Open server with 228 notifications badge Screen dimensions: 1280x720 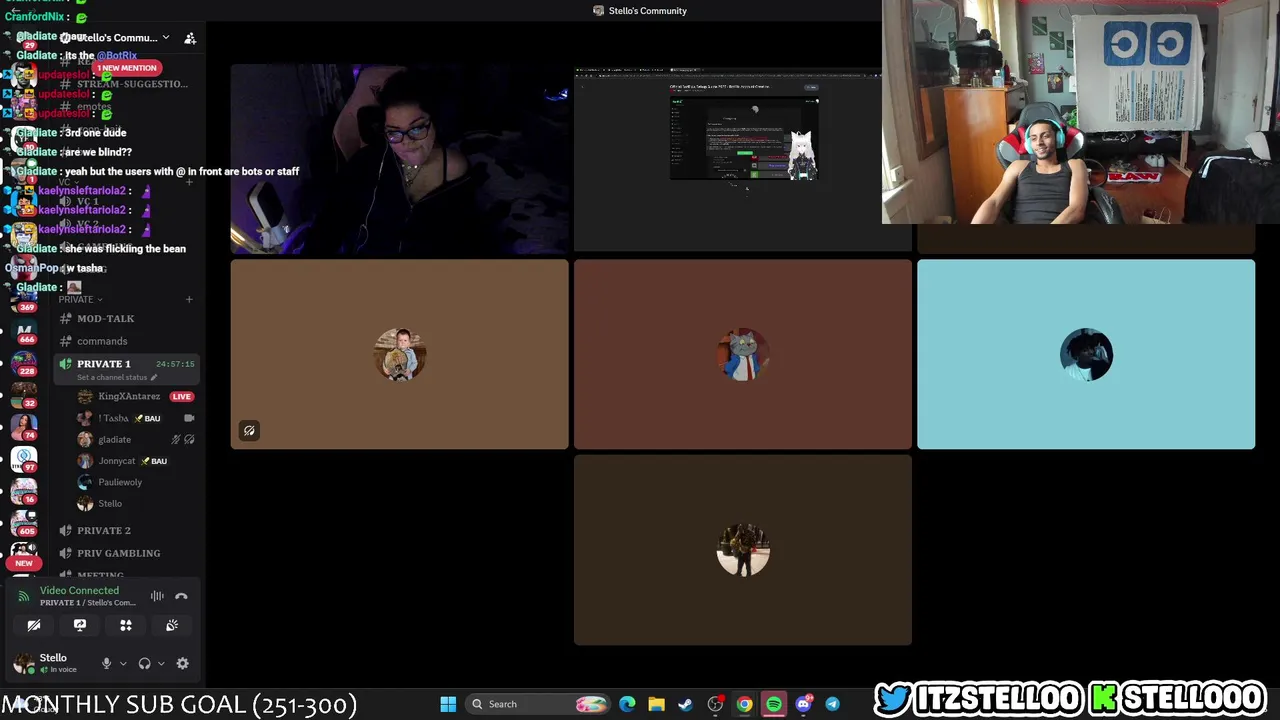click(24, 363)
